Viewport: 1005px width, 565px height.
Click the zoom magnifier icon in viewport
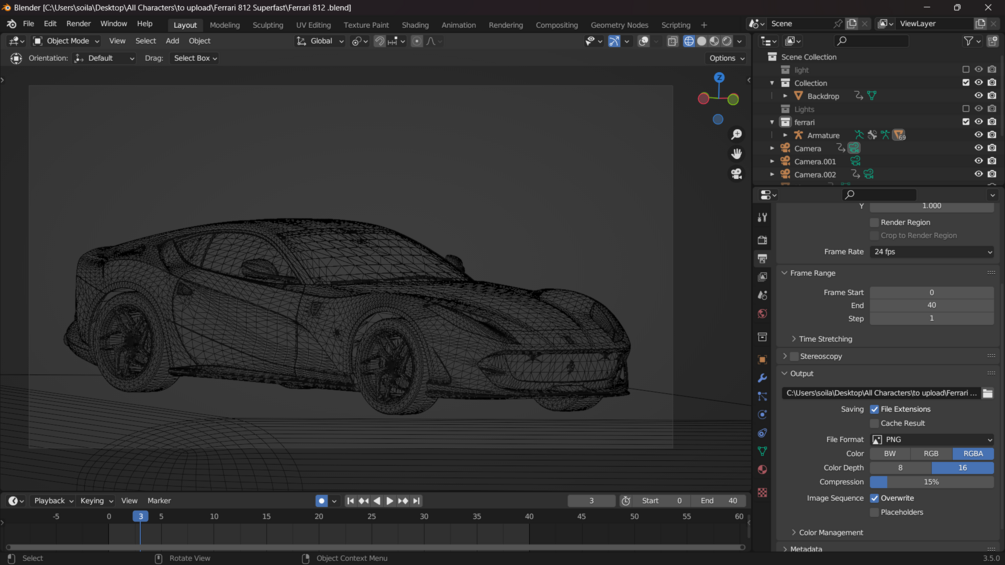pos(736,134)
